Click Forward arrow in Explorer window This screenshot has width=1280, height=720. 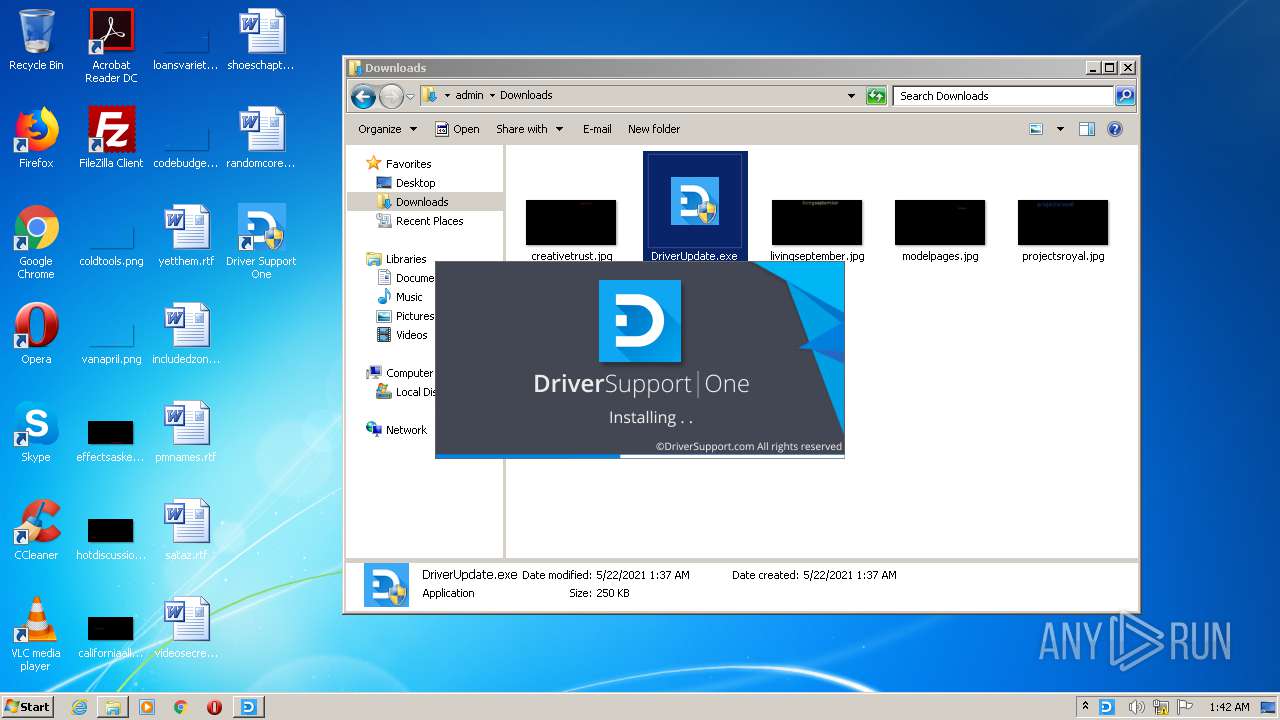(390, 96)
